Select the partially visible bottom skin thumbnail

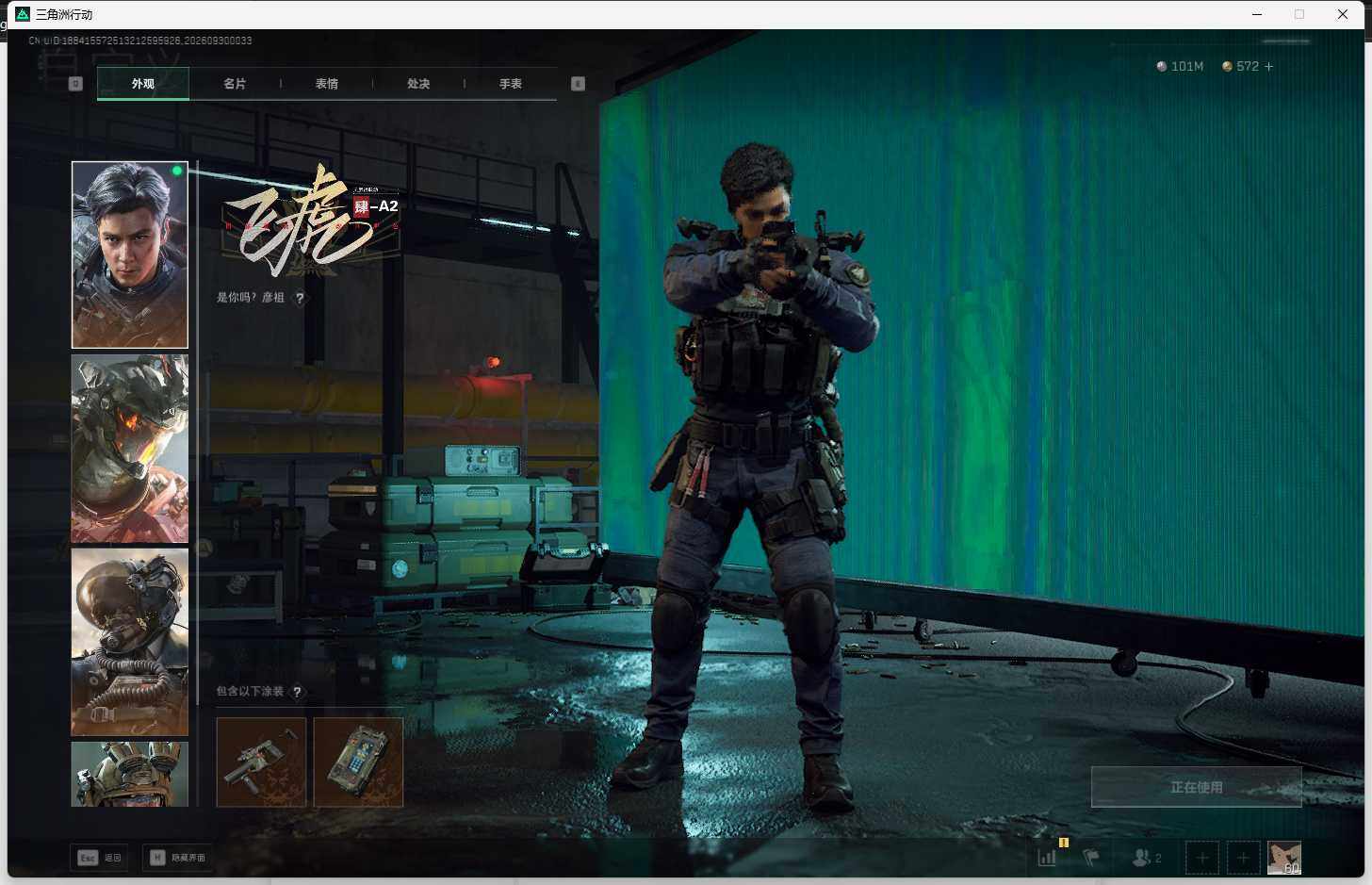130,774
